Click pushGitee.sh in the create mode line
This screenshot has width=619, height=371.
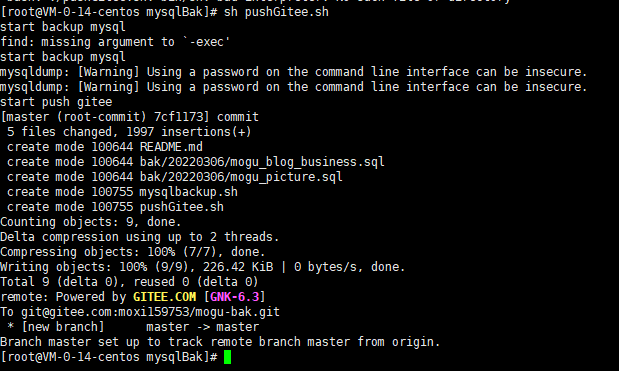tap(182, 207)
